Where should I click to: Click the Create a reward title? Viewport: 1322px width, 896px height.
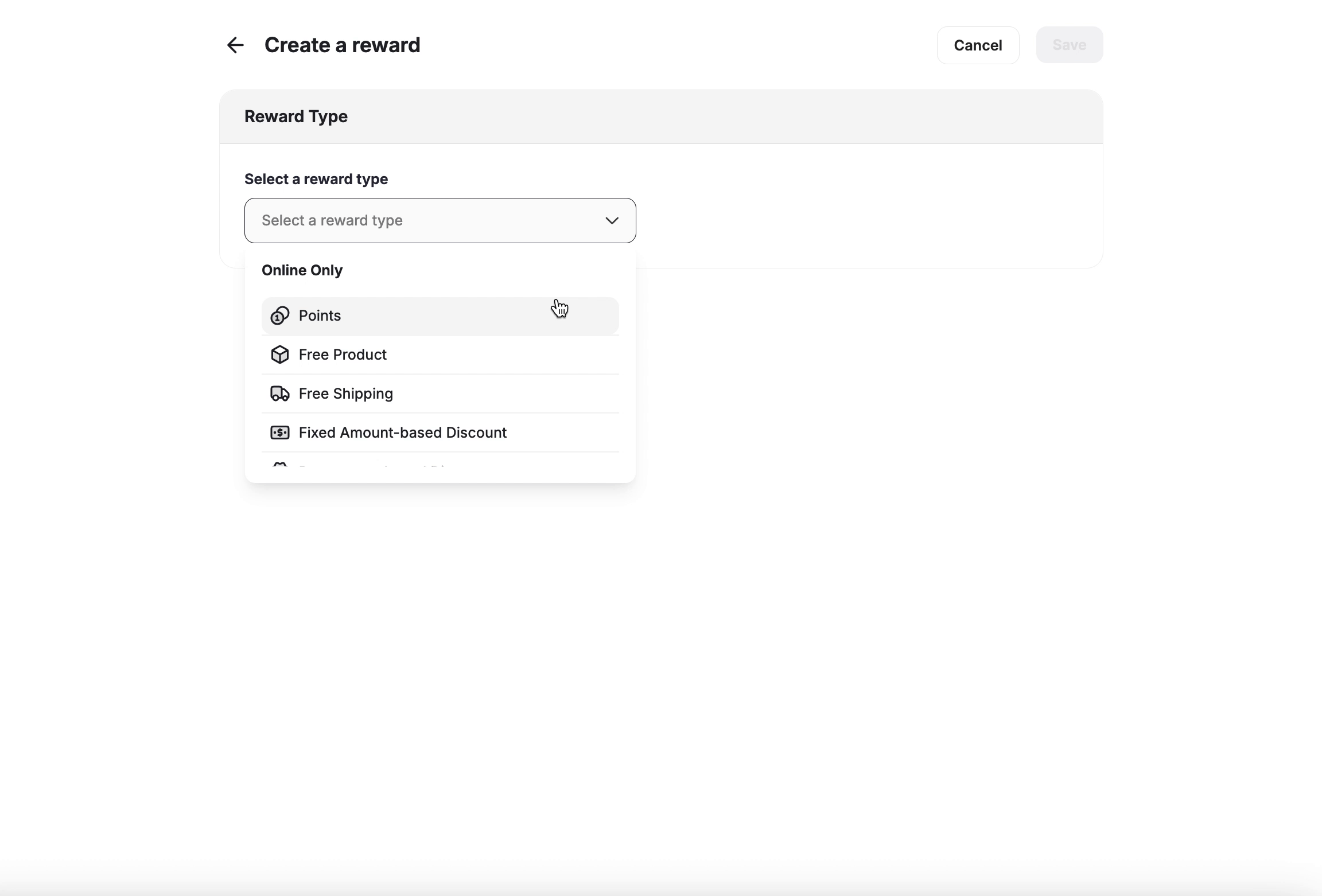(x=343, y=45)
